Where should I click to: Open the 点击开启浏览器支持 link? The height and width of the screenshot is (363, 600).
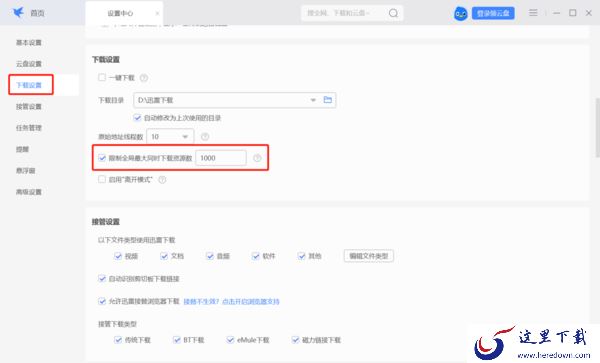251,302
